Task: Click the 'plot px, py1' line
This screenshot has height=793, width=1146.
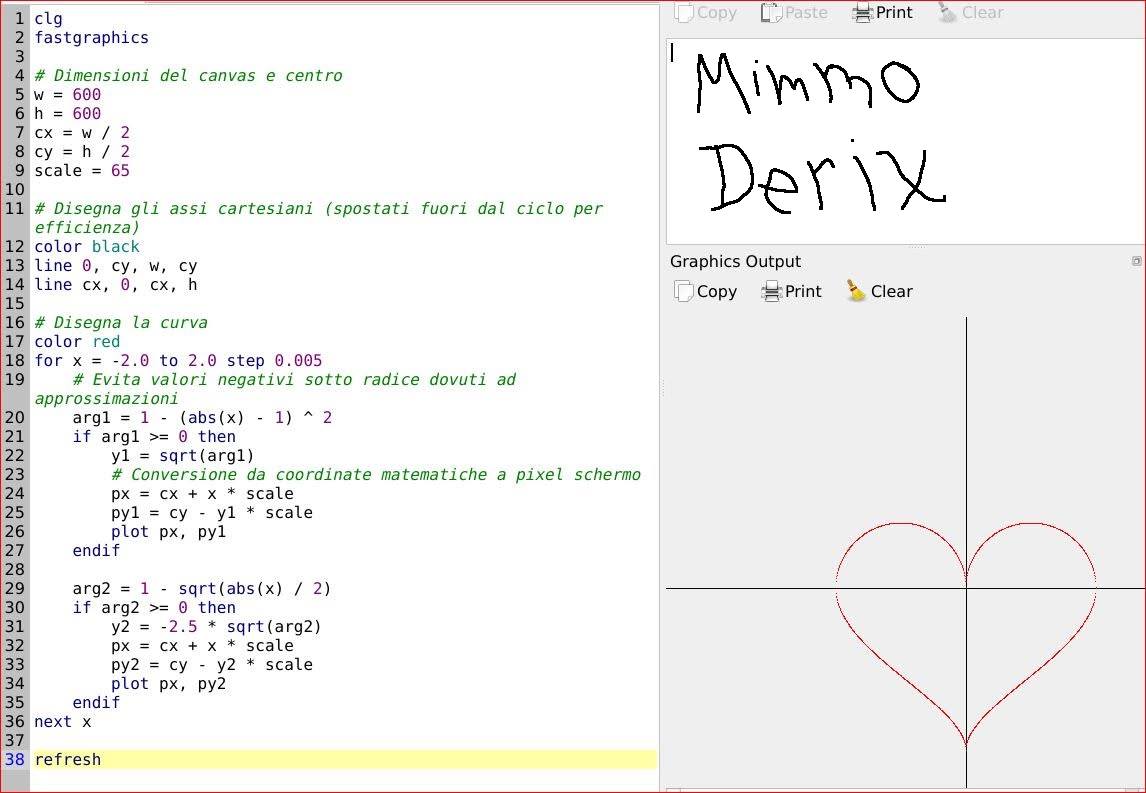Action: (169, 532)
